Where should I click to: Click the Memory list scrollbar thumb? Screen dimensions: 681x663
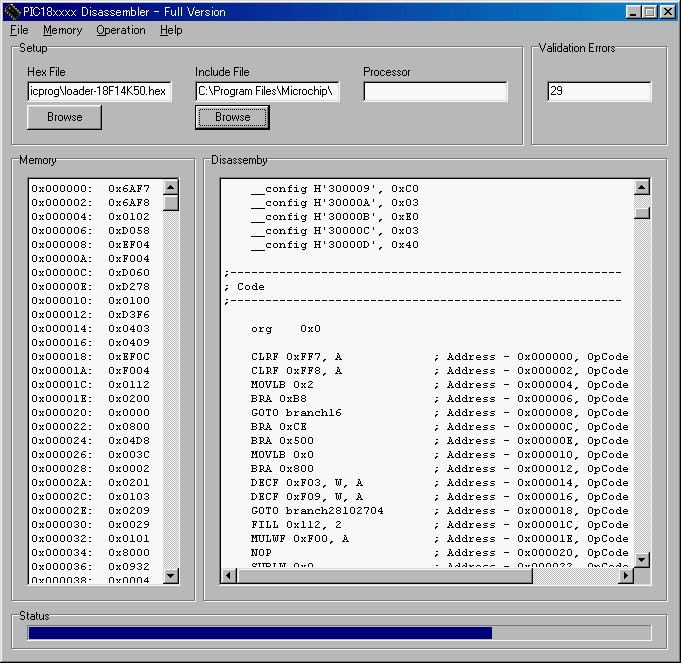[x=171, y=203]
